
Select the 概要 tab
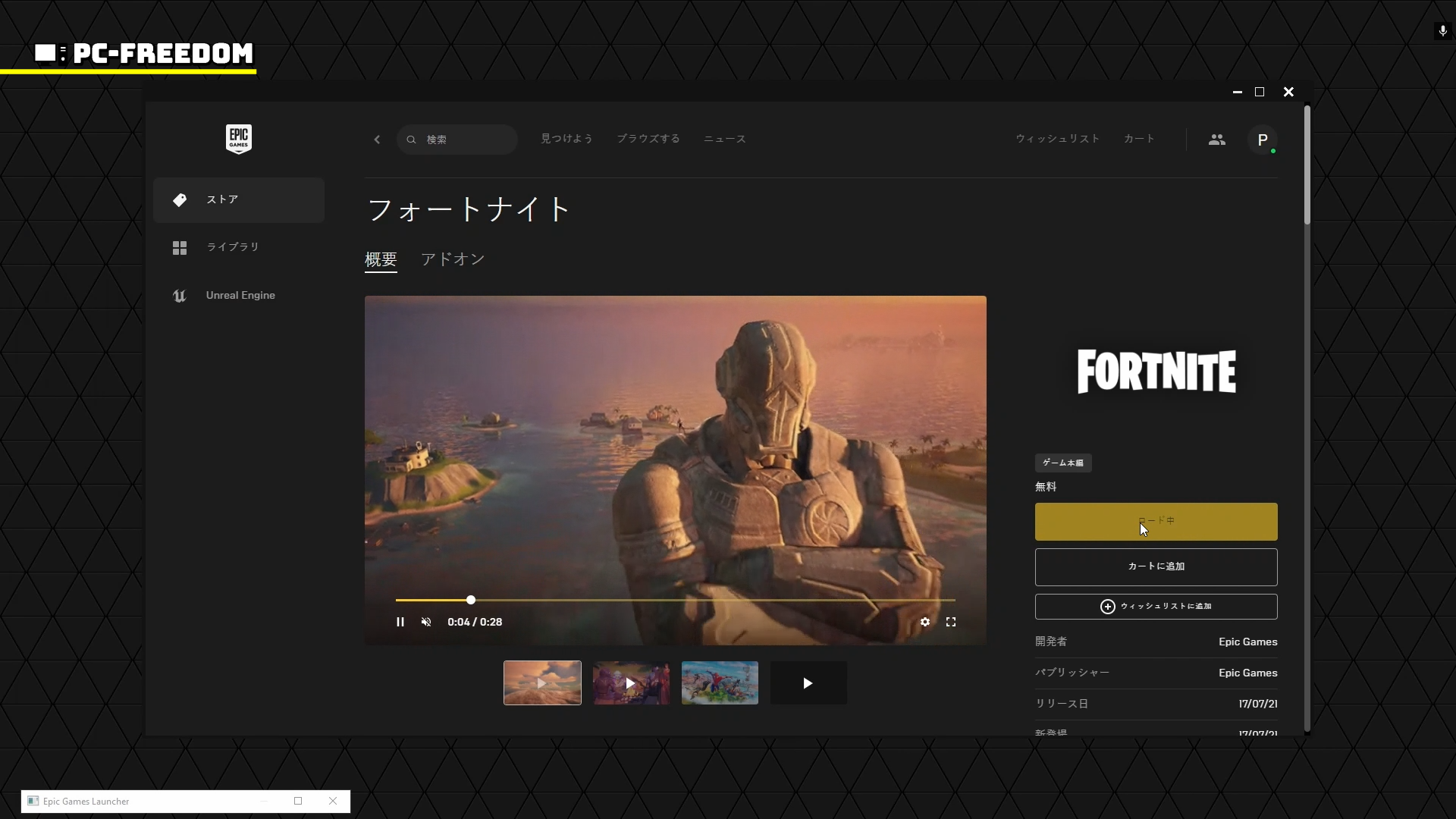tap(381, 259)
